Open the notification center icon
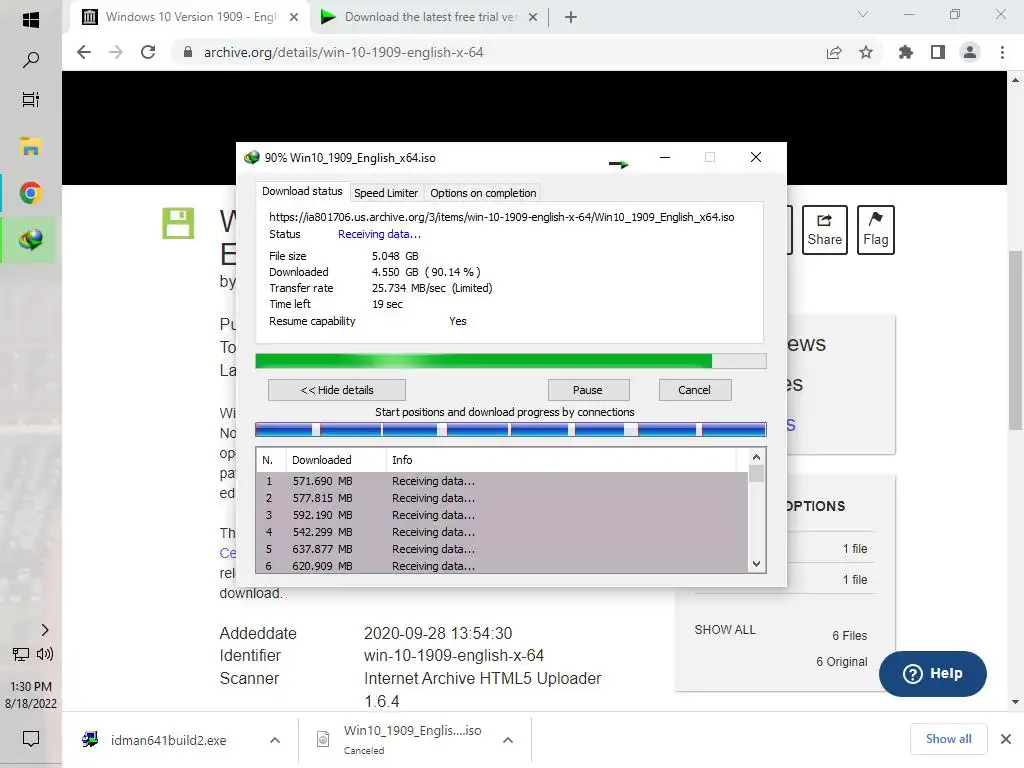Screen dimensions: 1024x768 (31, 739)
